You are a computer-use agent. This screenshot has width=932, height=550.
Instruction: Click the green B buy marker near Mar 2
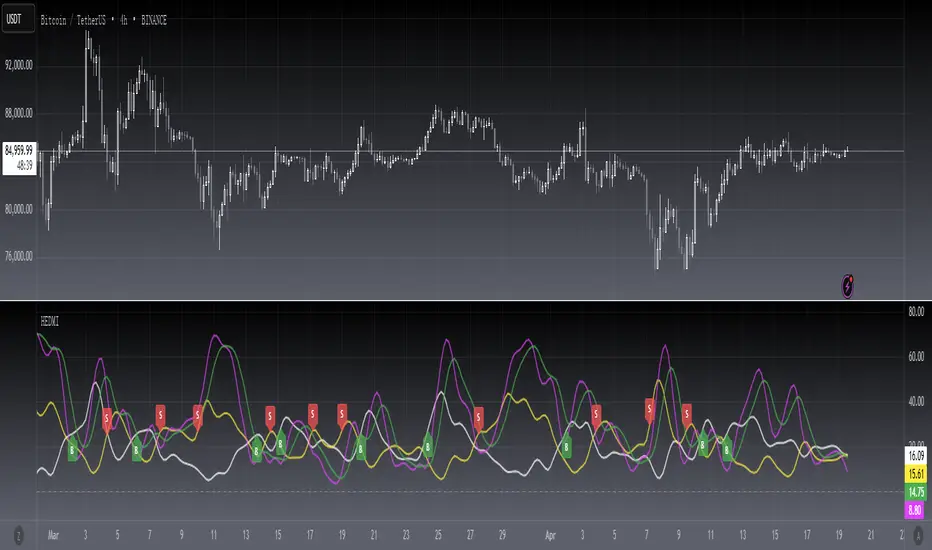coord(73,451)
